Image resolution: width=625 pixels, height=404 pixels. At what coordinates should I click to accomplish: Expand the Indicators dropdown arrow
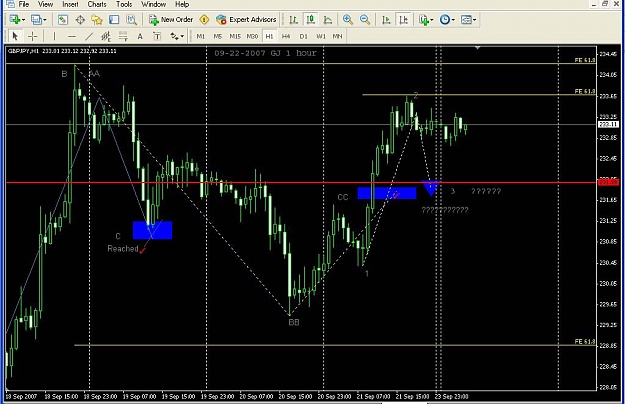click(x=432, y=20)
